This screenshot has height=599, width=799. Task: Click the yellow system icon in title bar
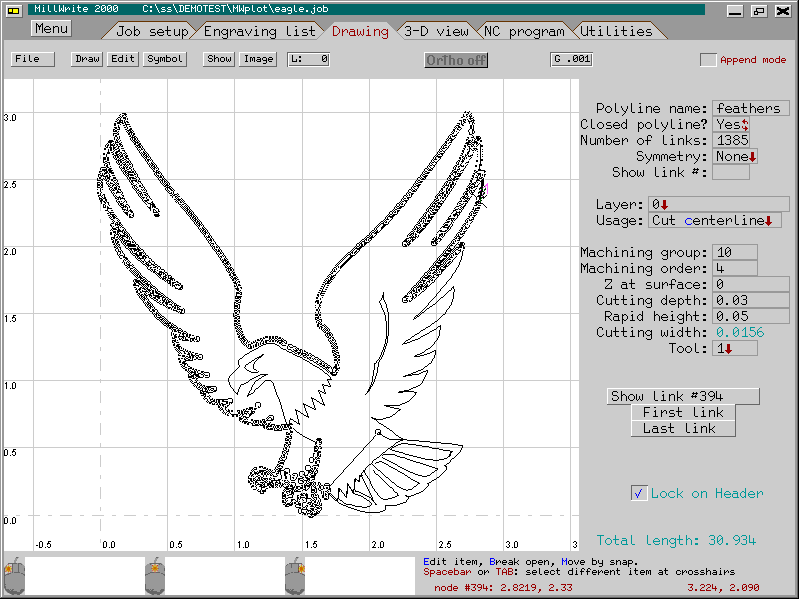(x=14, y=9)
